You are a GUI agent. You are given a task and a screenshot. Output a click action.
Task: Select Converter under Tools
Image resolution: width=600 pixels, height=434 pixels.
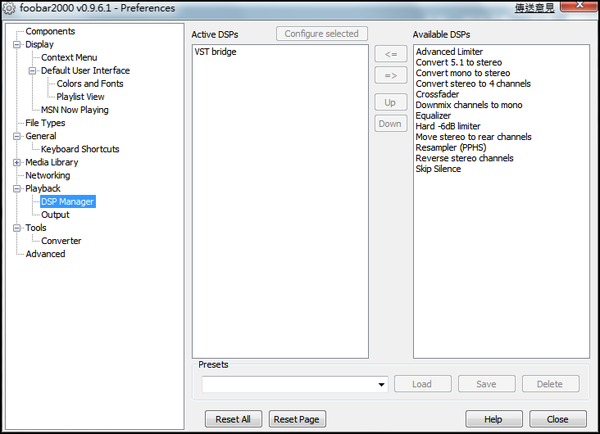pyautogui.click(x=61, y=241)
